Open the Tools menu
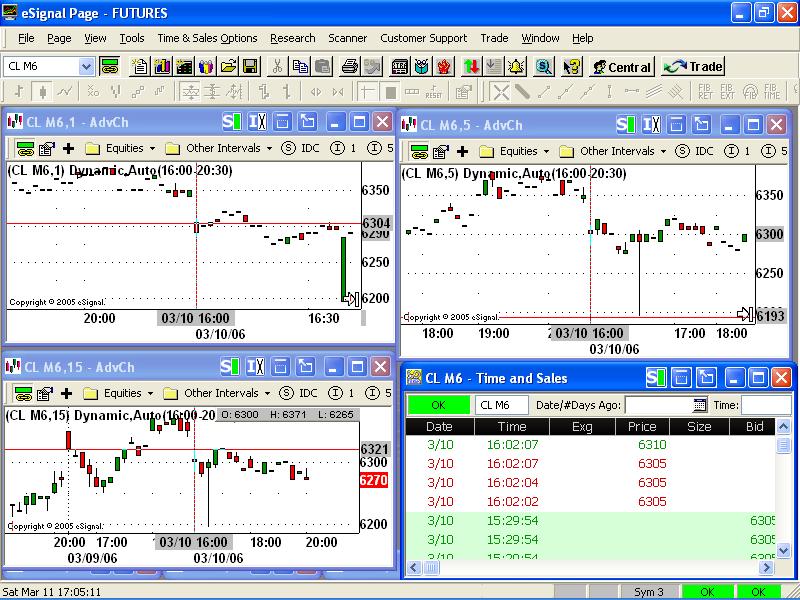Image resolution: width=800 pixels, height=600 pixels. tap(132, 38)
